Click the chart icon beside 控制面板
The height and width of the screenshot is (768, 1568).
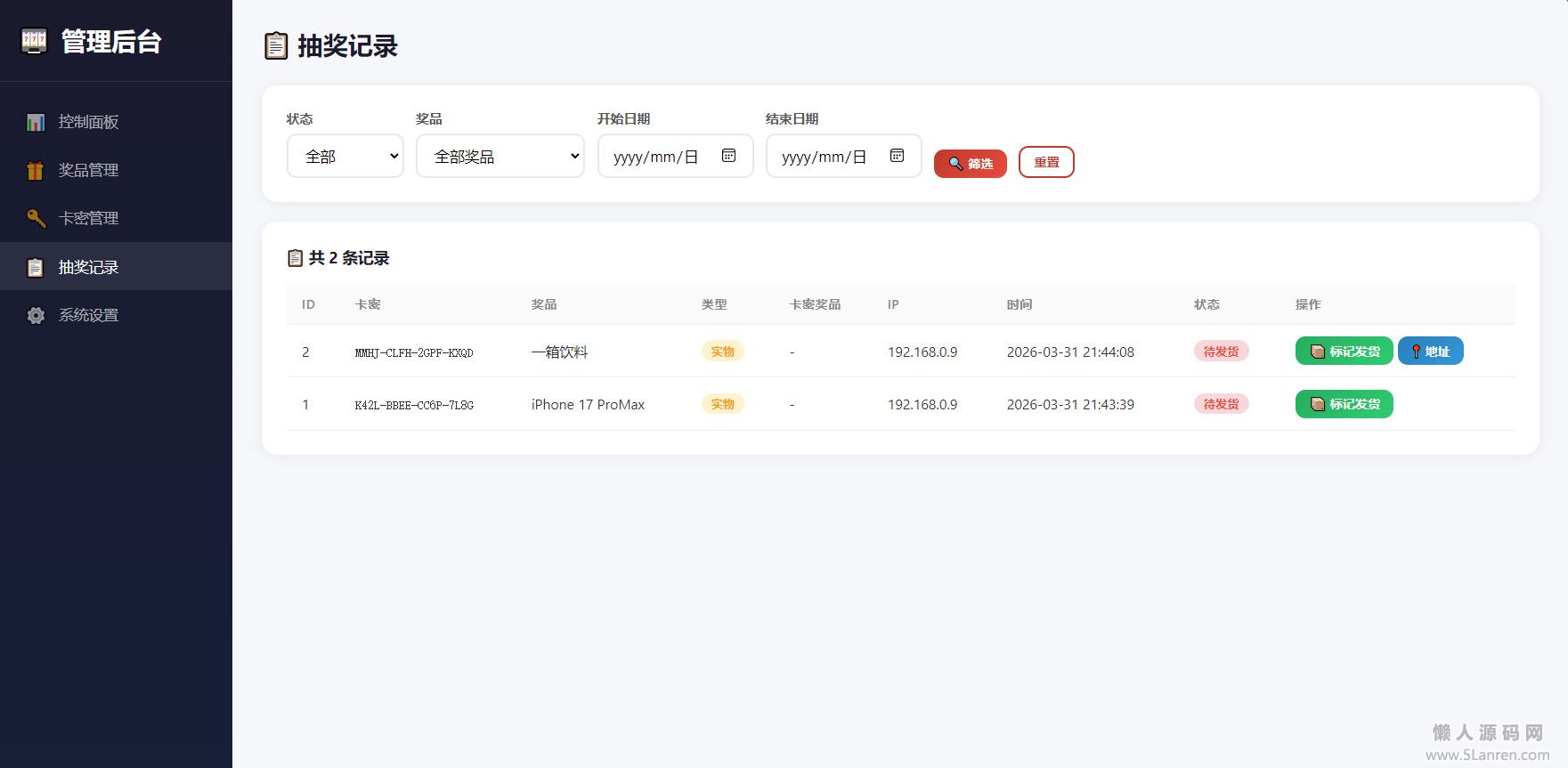click(x=36, y=122)
